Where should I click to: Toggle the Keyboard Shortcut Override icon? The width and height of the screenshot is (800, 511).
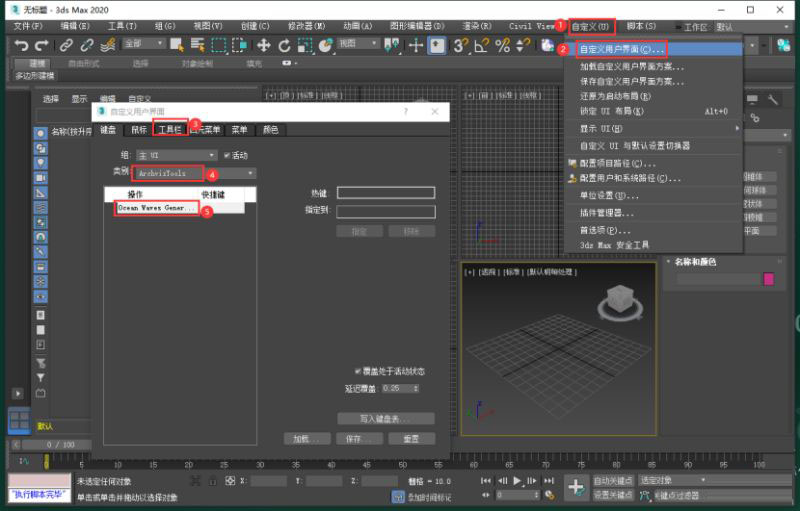coord(437,45)
